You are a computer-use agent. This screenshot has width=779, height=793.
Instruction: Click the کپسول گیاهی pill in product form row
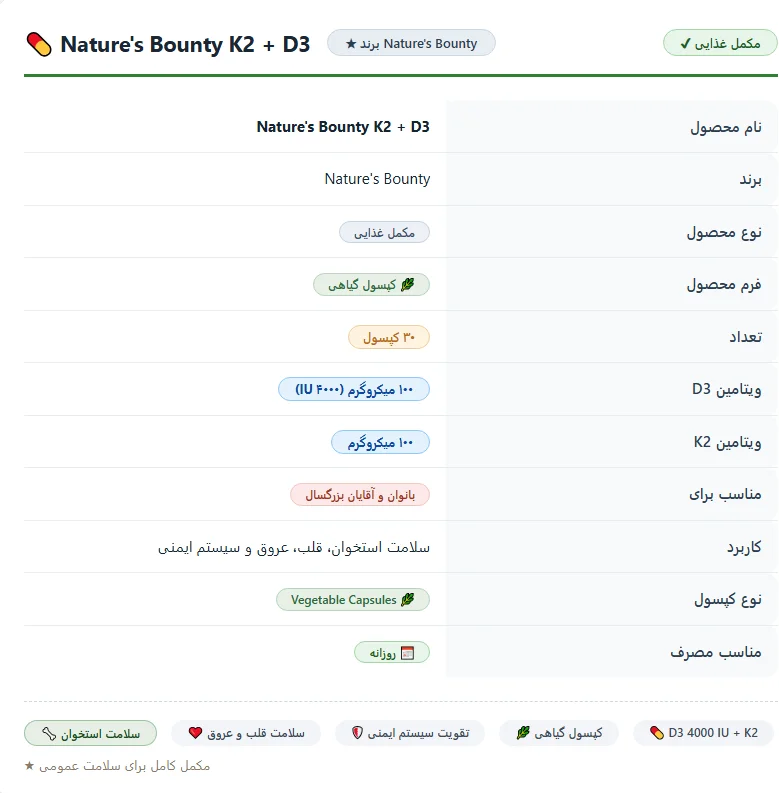click(x=372, y=285)
